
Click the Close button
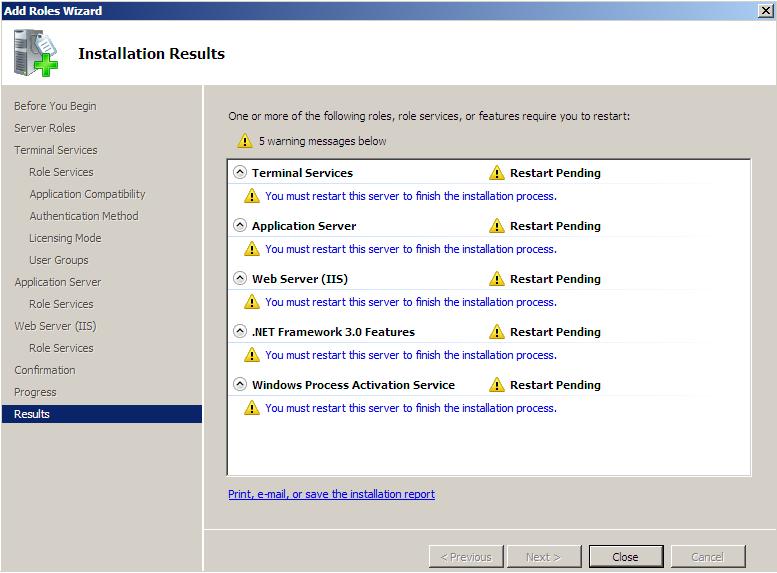(x=626, y=557)
